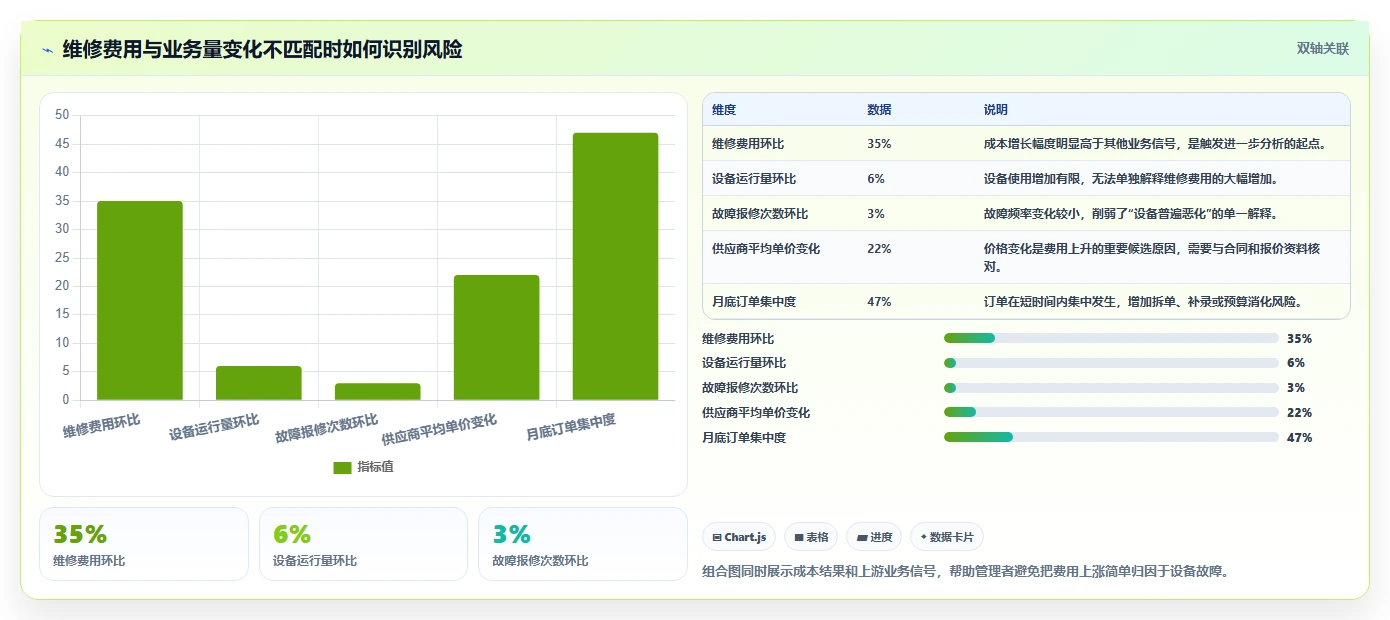This screenshot has width=1390, height=620.
Task: Click the 35% value in the table
Action: [879, 144]
